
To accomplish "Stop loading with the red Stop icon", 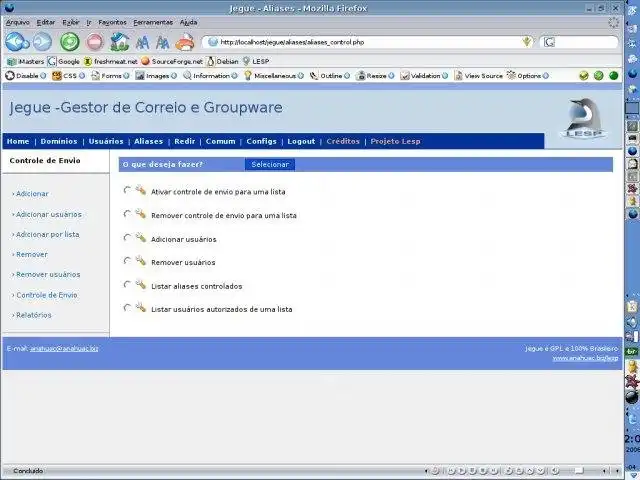I will [x=95, y=42].
